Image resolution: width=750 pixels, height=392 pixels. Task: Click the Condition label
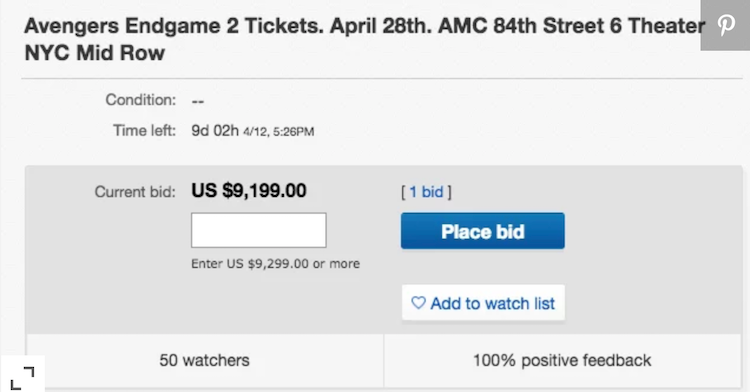pyautogui.click(x=141, y=100)
